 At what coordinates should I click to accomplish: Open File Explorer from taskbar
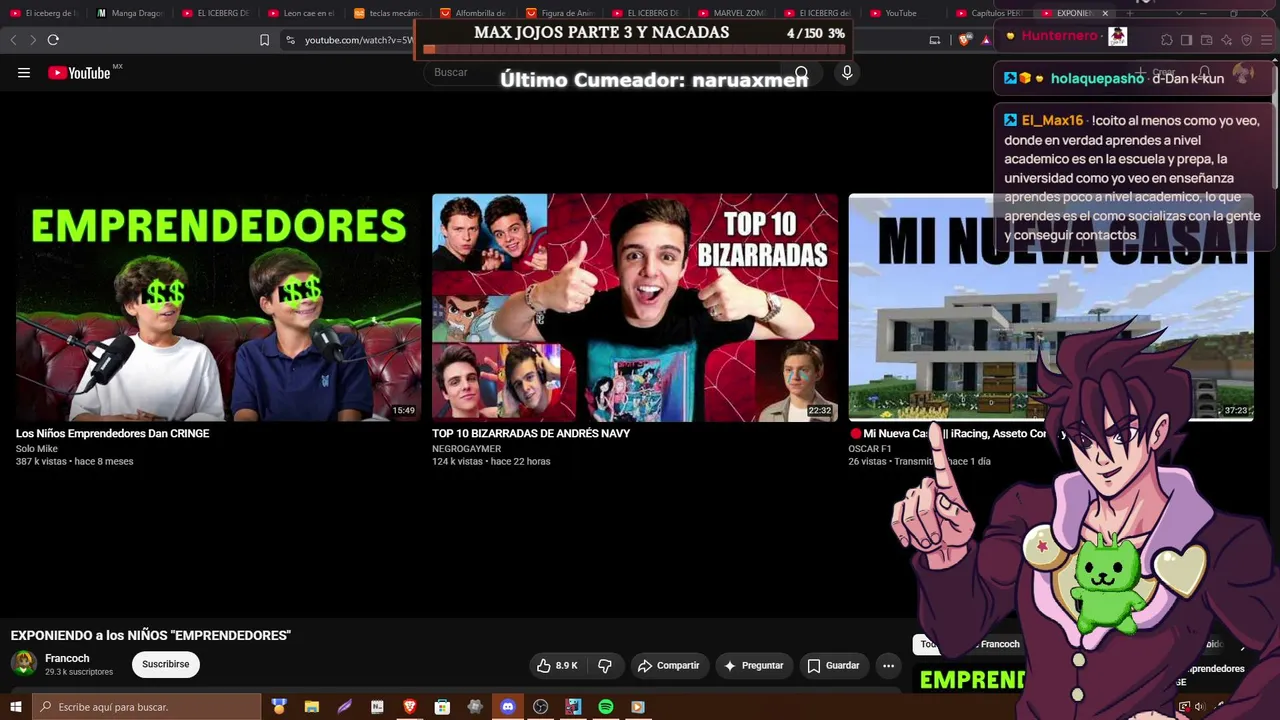click(x=312, y=707)
